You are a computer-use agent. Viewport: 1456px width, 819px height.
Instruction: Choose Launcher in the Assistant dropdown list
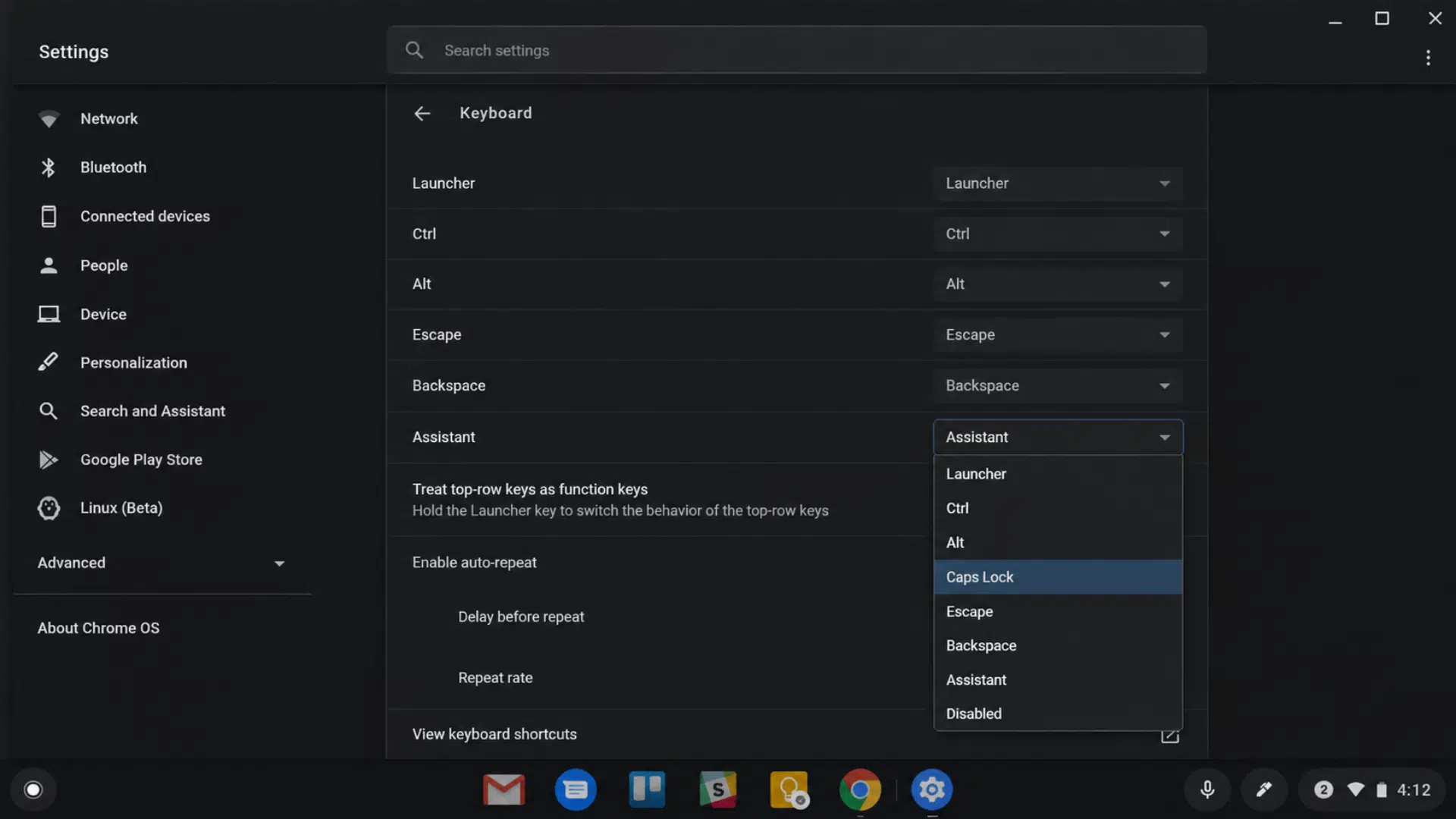pos(1058,474)
